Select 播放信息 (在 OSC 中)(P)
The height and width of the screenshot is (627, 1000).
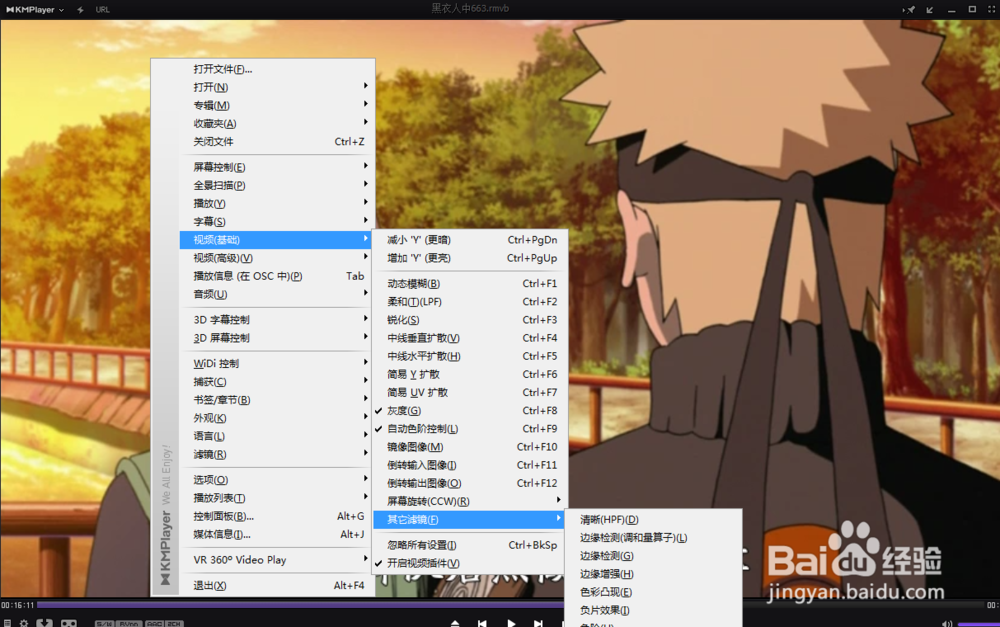point(277,276)
